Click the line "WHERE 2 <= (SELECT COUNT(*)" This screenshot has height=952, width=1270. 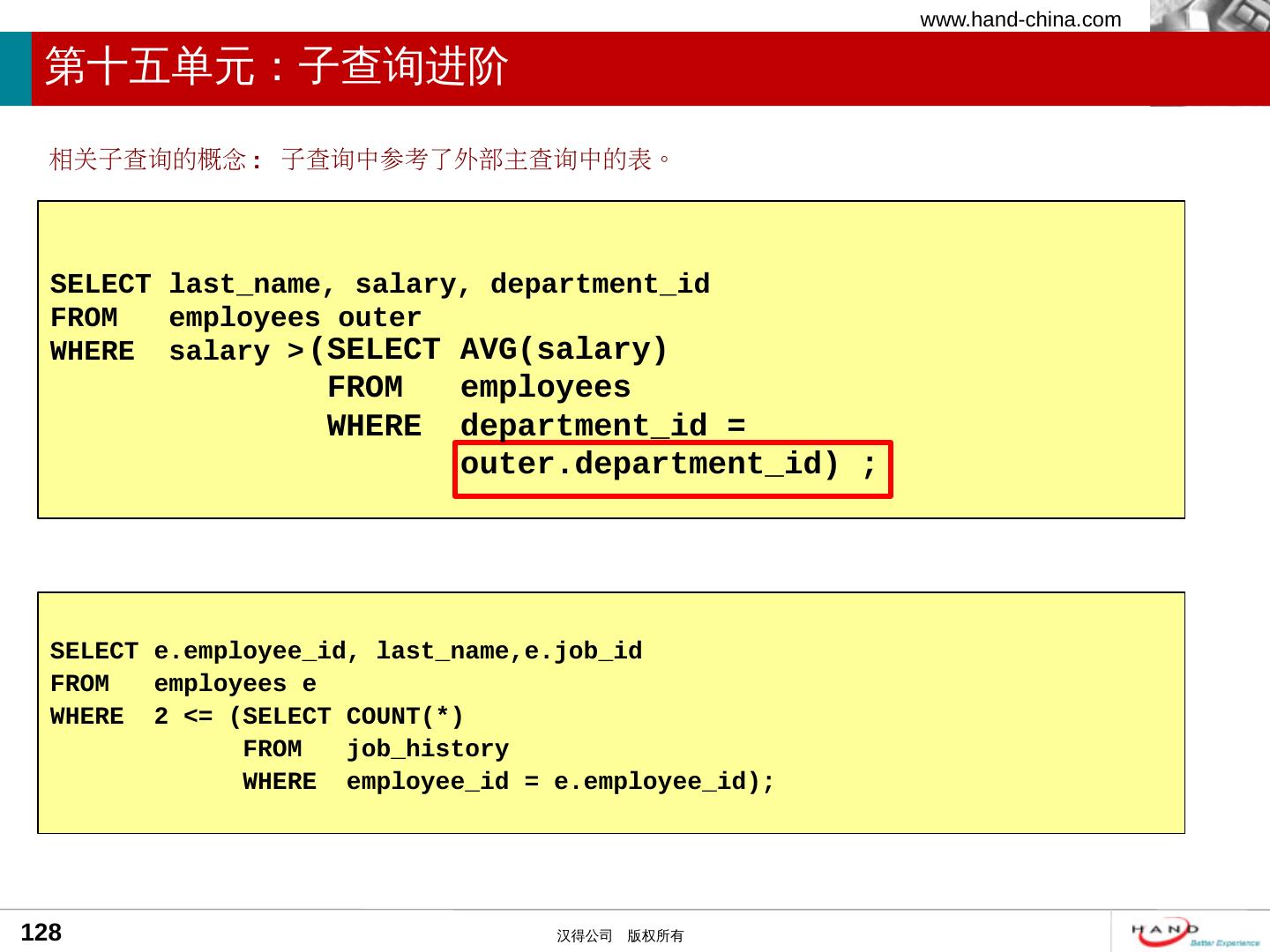[258, 717]
